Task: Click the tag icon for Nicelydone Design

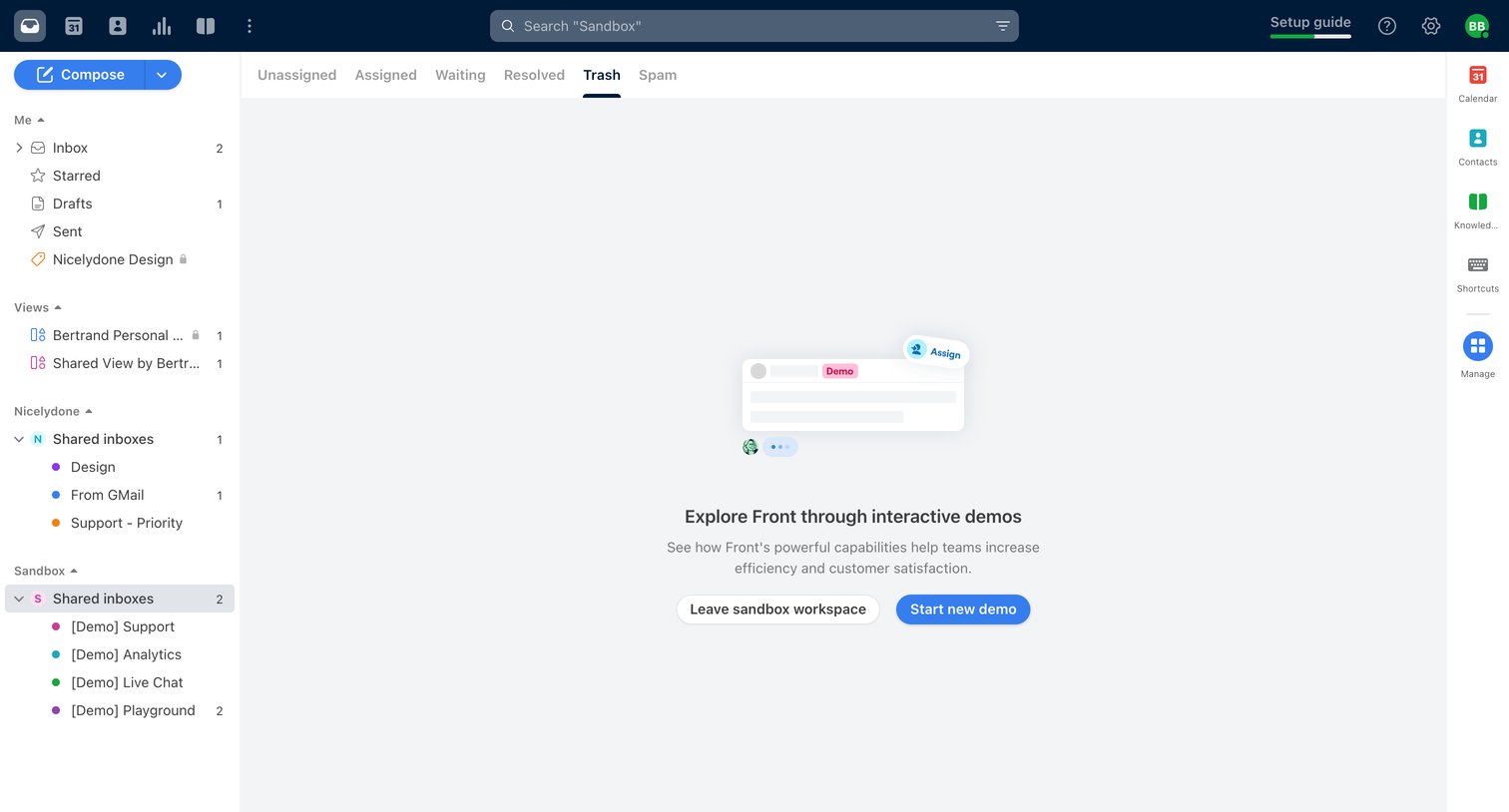Action: (x=38, y=259)
